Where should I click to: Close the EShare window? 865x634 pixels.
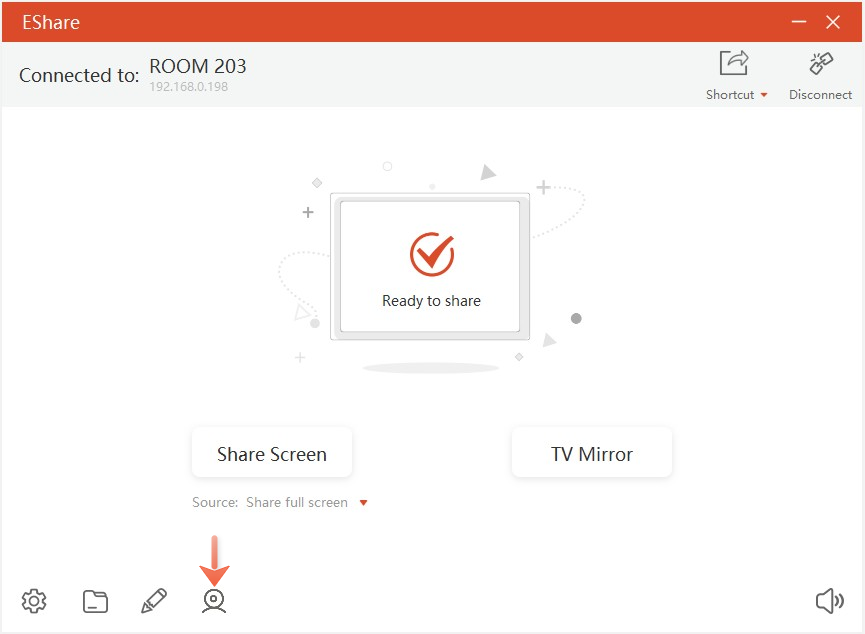pyautogui.click(x=833, y=22)
